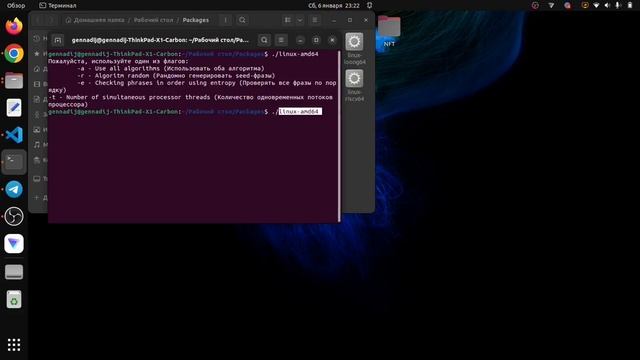
Task: Select the linux-riscv64 file
Action: point(354,86)
